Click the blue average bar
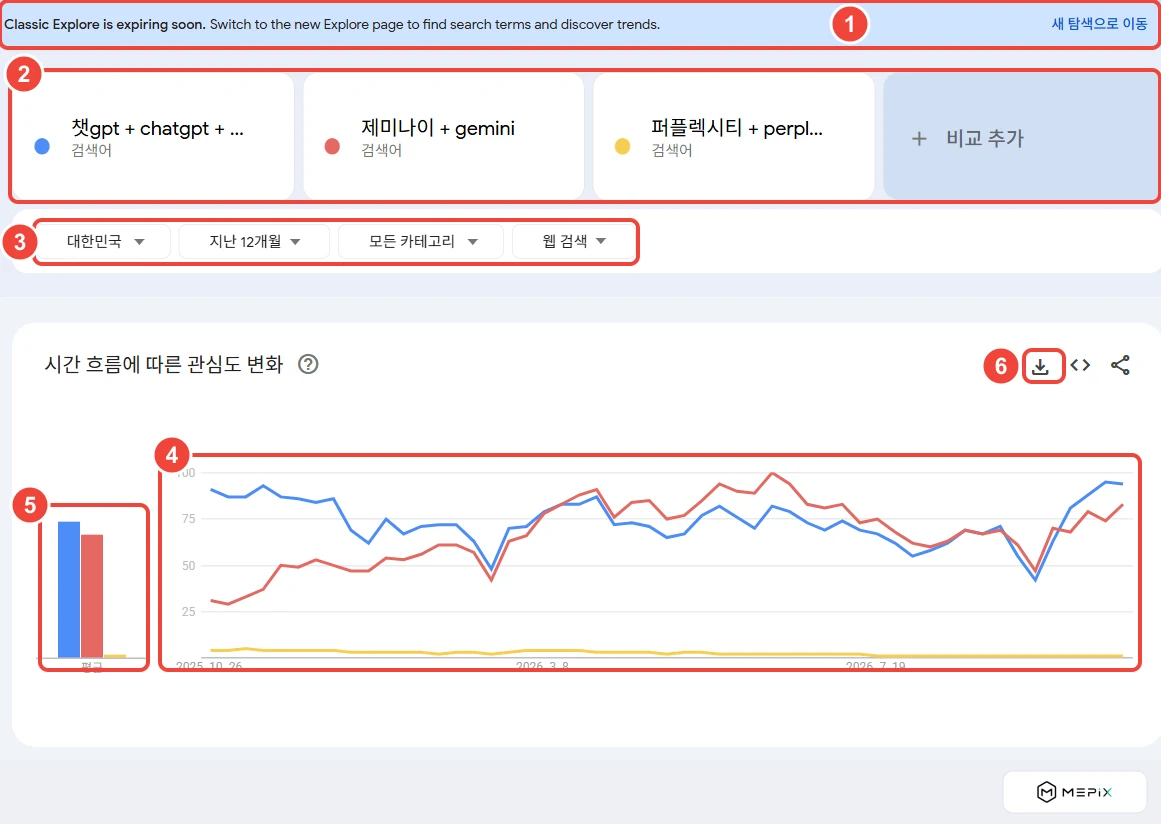 pyautogui.click(x=69, y=589)
